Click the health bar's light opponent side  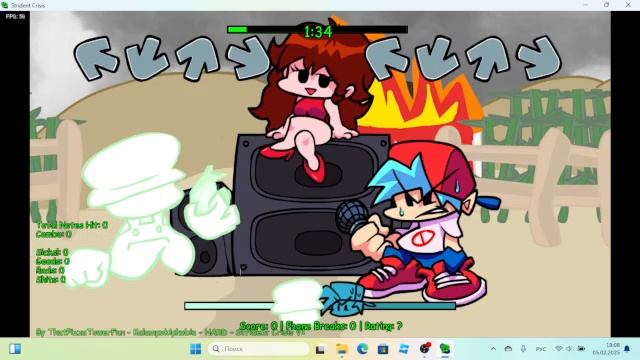pos(229,306)
